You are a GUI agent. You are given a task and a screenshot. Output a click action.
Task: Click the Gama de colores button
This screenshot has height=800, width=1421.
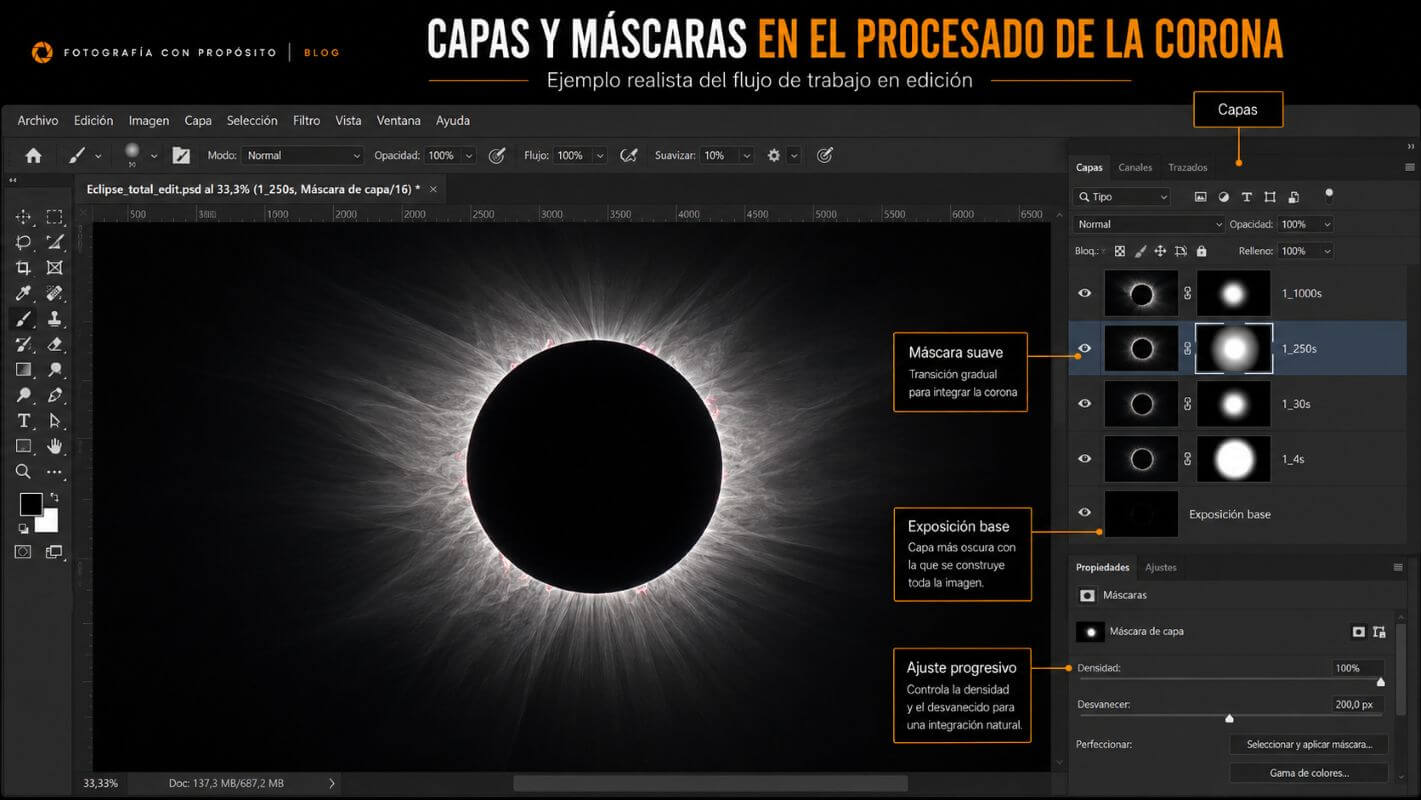(x=1309, y=772)
